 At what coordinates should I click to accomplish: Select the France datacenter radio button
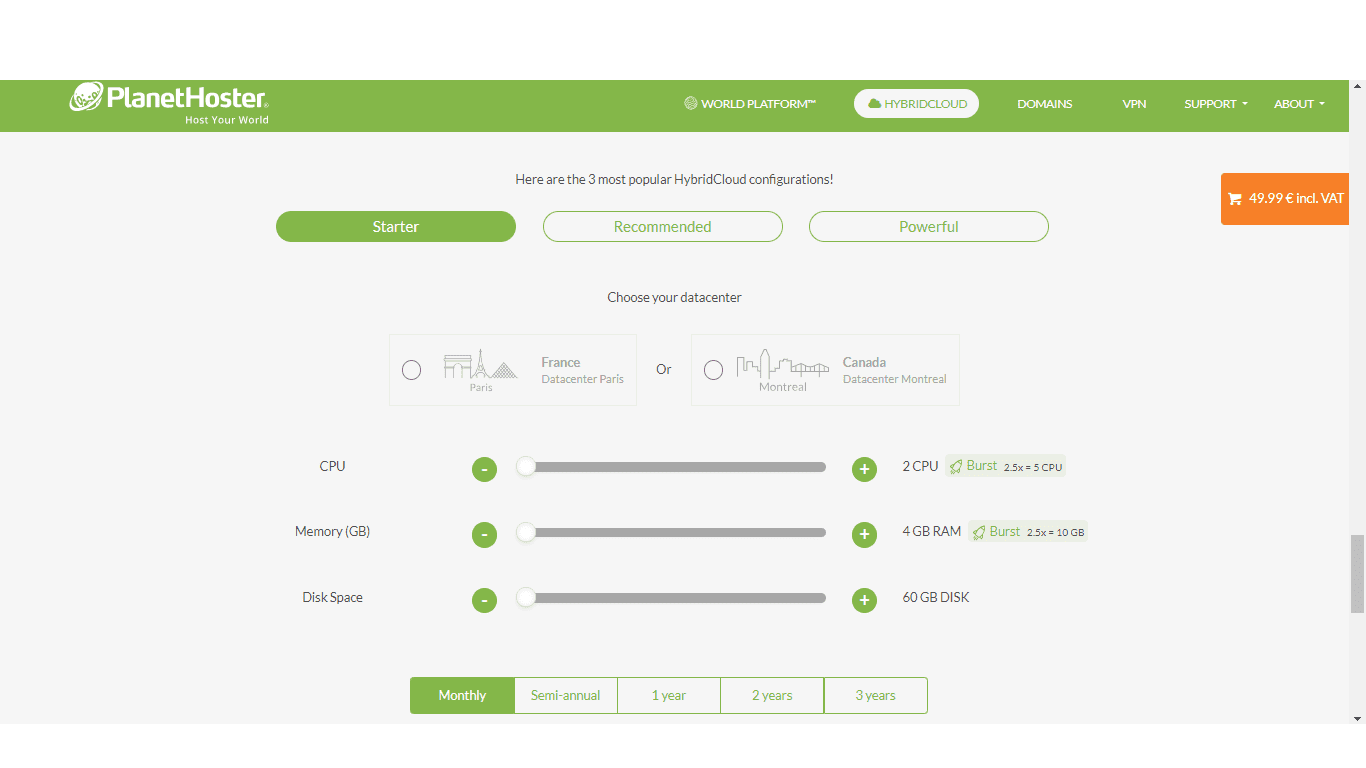pos(411,370)
